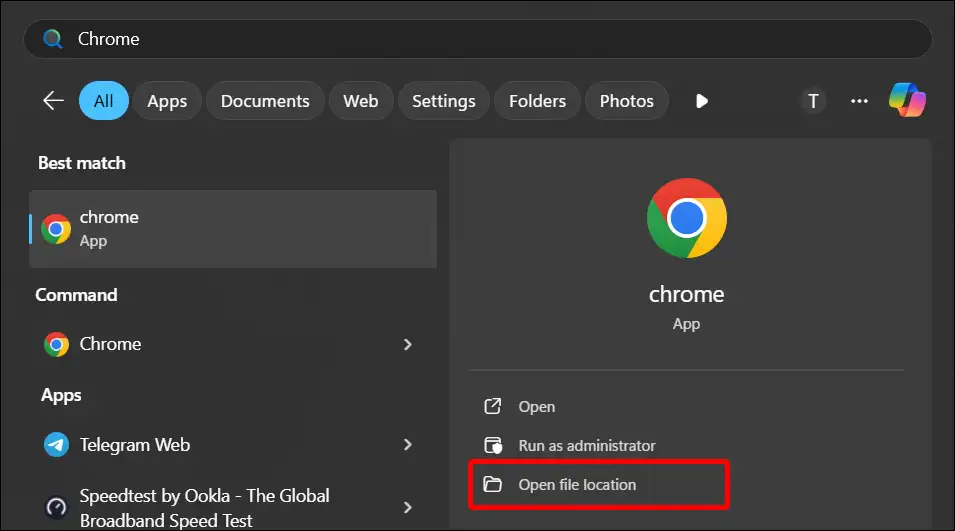Viewport: 955px width, 531px height.
Task: Click the Telegram Web icon
Action: 56,445
